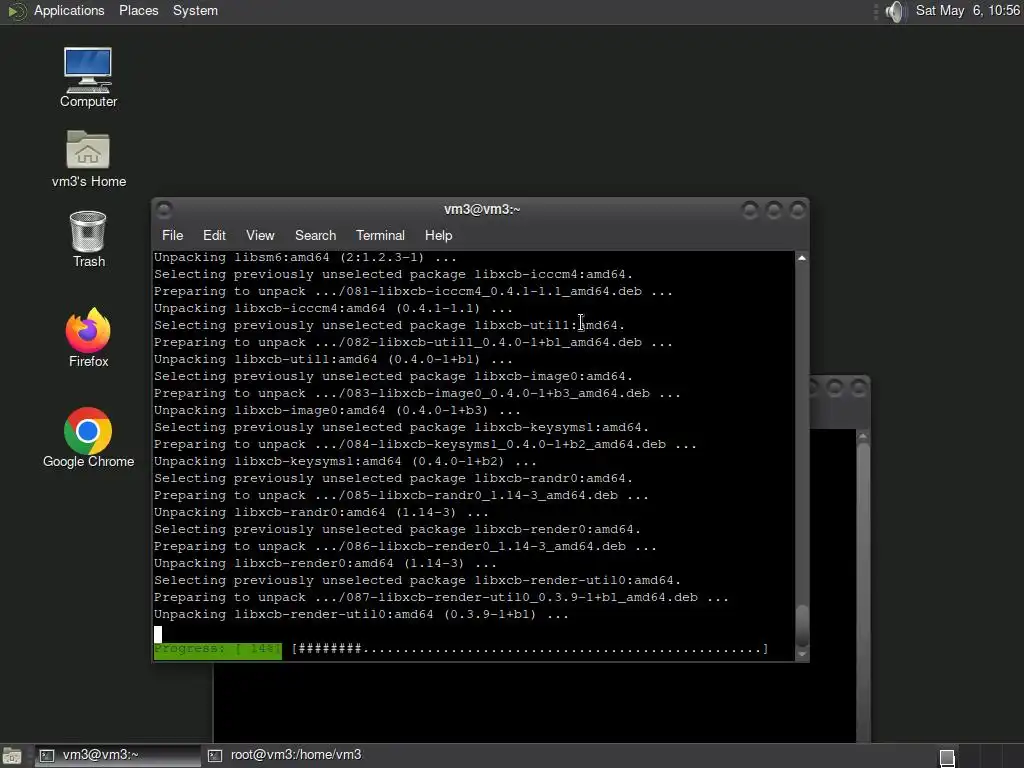Click 'Unpacking libxcb-util1:amd64' line

333,359
